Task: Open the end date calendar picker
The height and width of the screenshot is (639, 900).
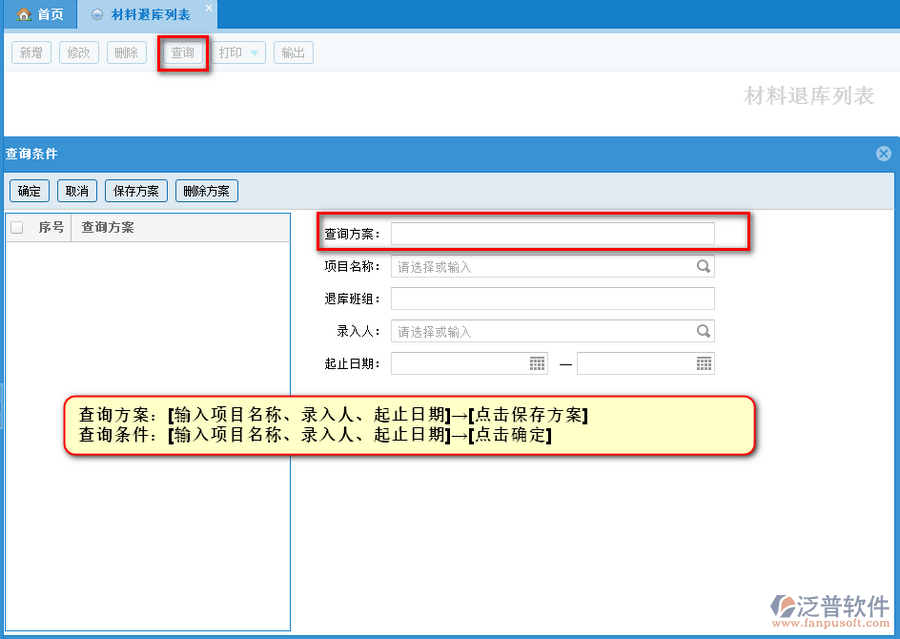Action: pyautogui.click(x=704, y=363)
